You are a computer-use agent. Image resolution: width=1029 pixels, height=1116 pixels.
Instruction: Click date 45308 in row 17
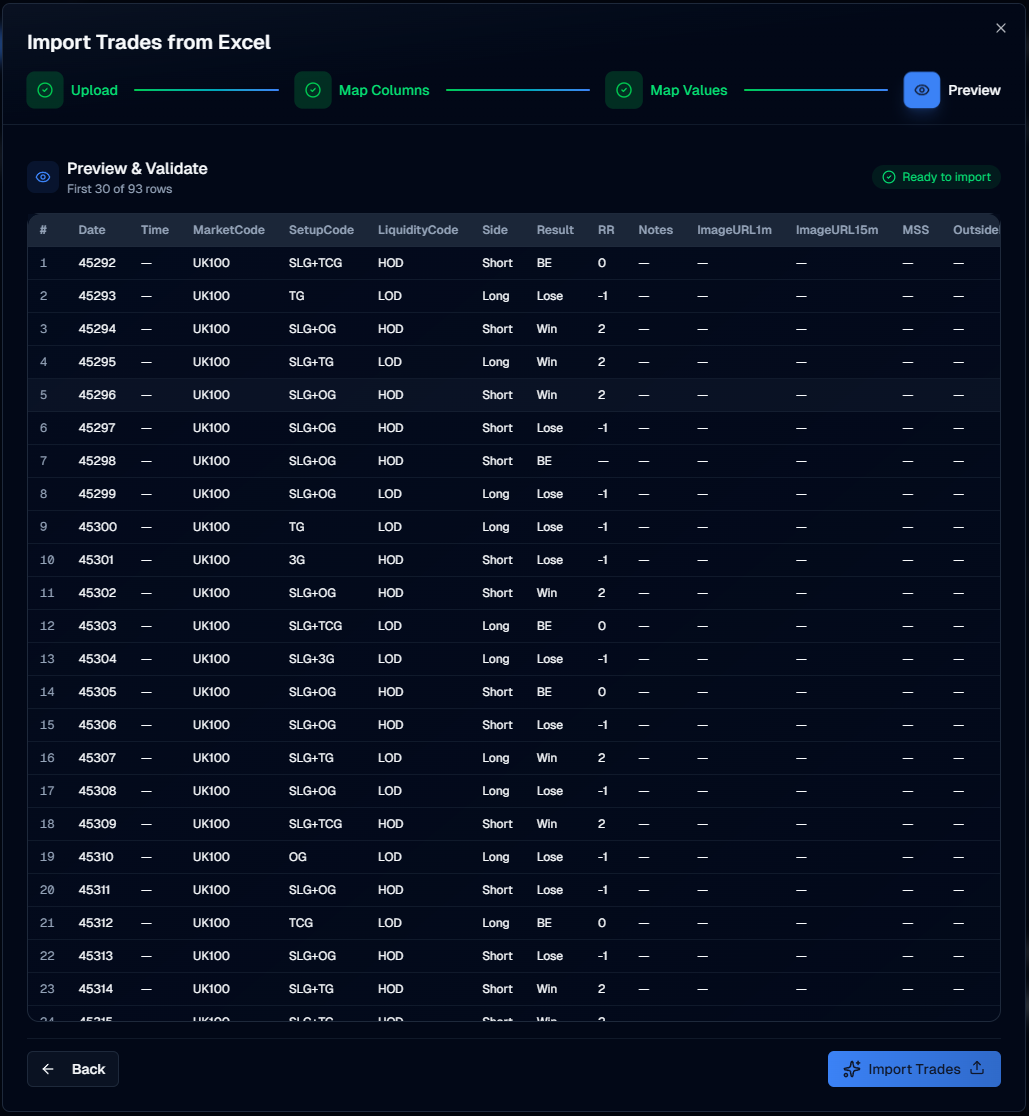(97, 791)
